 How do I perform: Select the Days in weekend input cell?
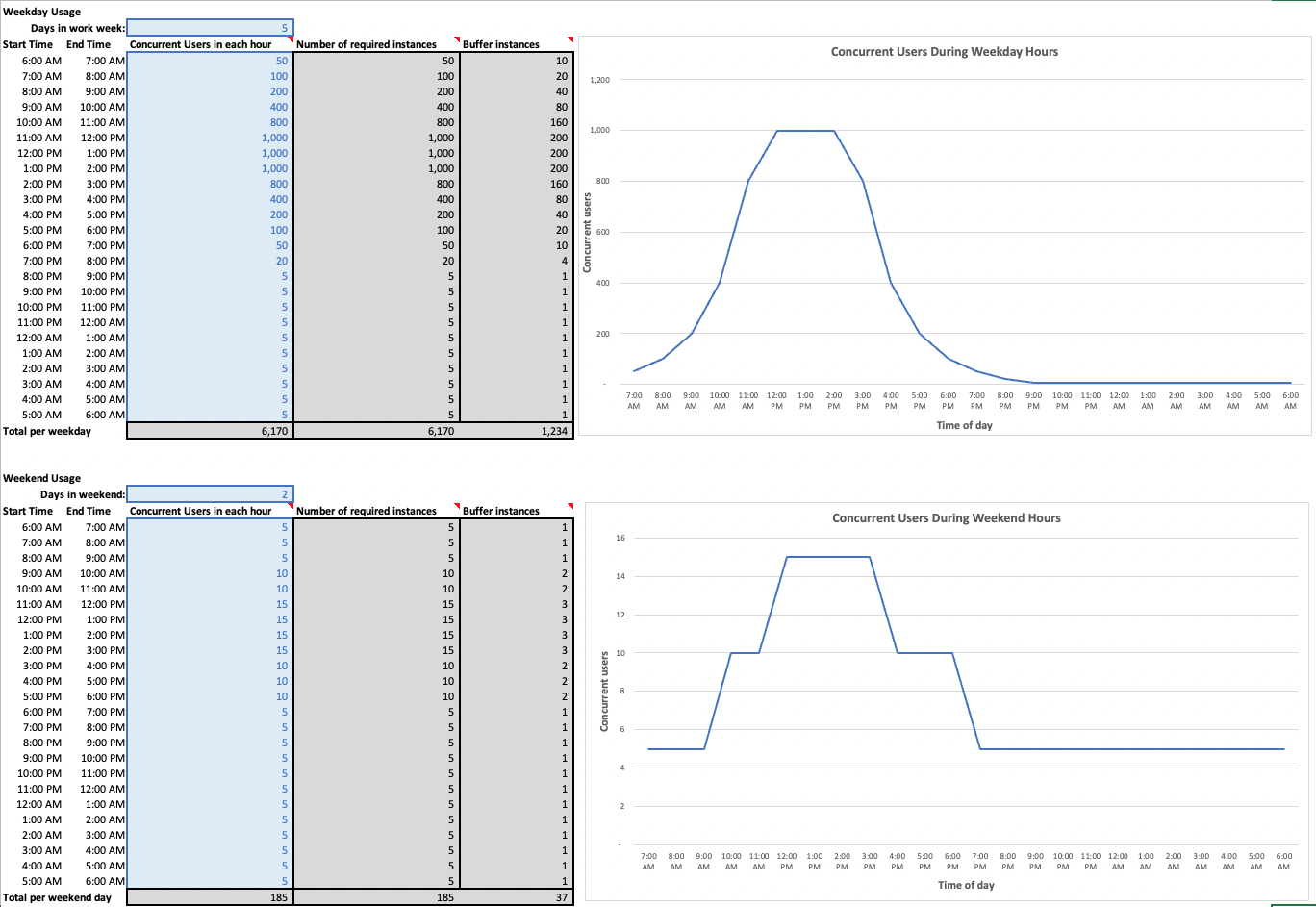(210, 494)
